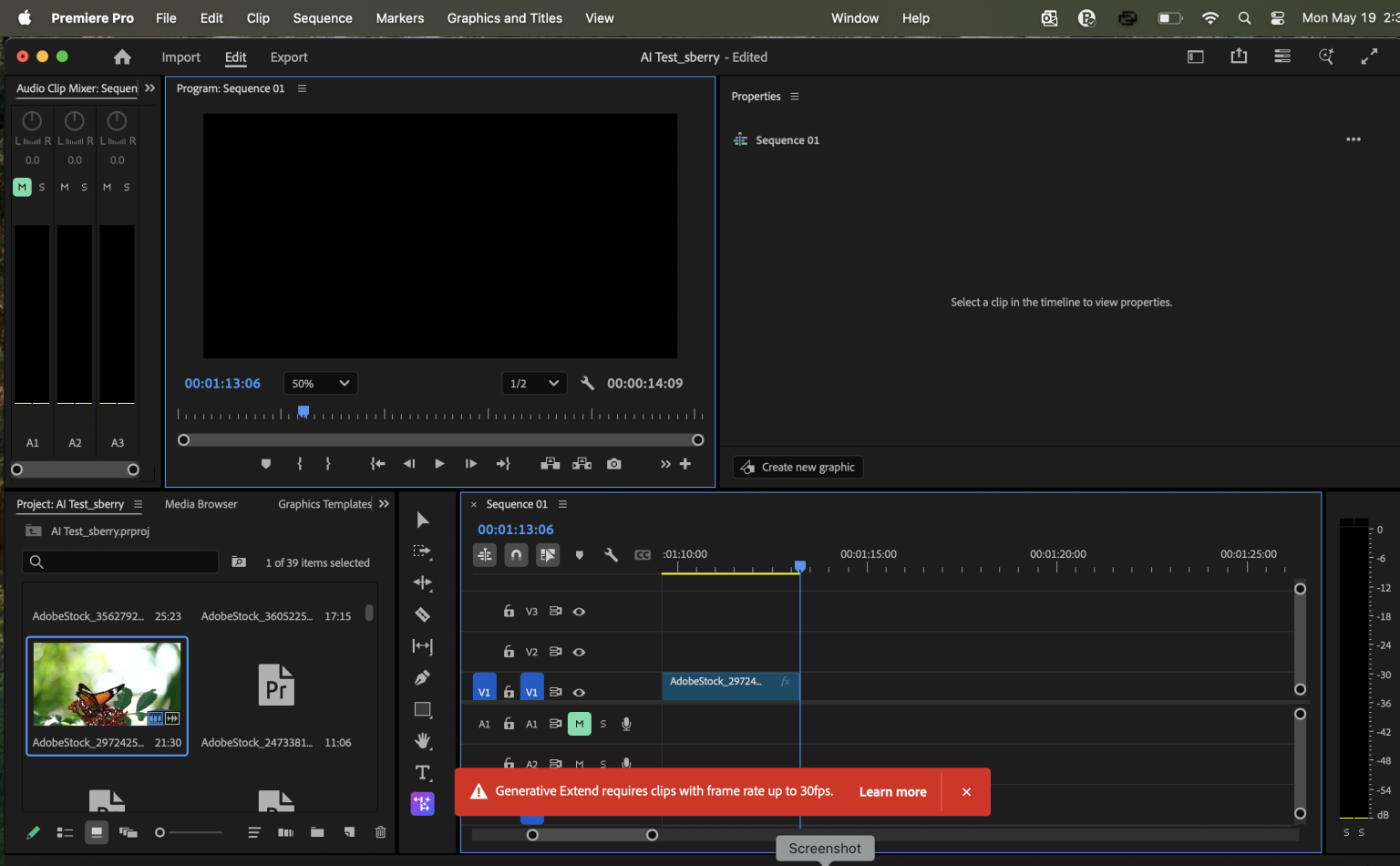Select the Razor tool in the timeline toolbar
Screen dimensions: 1400x866
[423, 614]
